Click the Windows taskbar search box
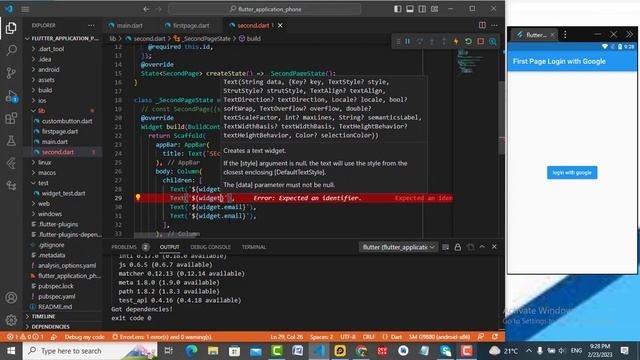 tap(90, 351)
